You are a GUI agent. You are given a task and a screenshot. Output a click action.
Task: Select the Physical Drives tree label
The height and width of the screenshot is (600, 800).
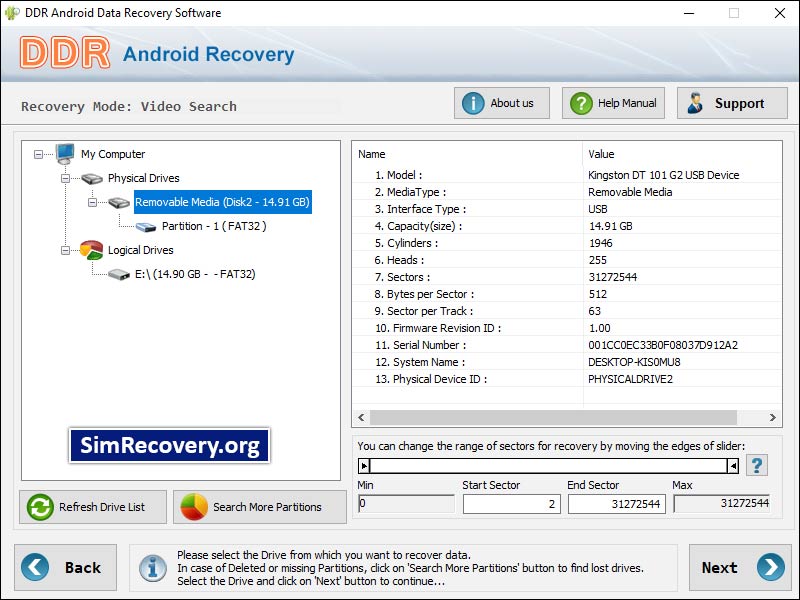[x=143, y=178]
